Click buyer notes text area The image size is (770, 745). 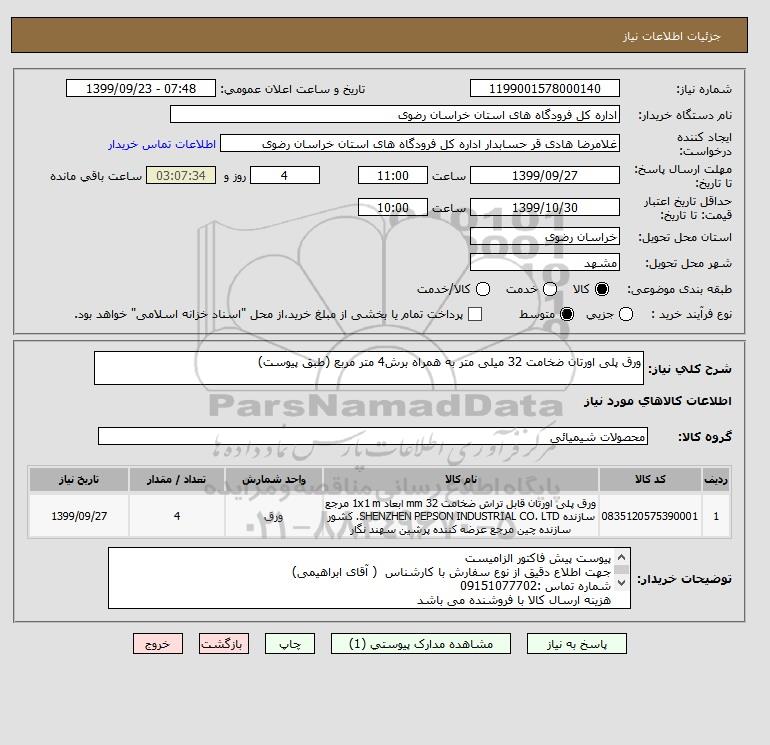pyautogui.click(x=369, y=578)
